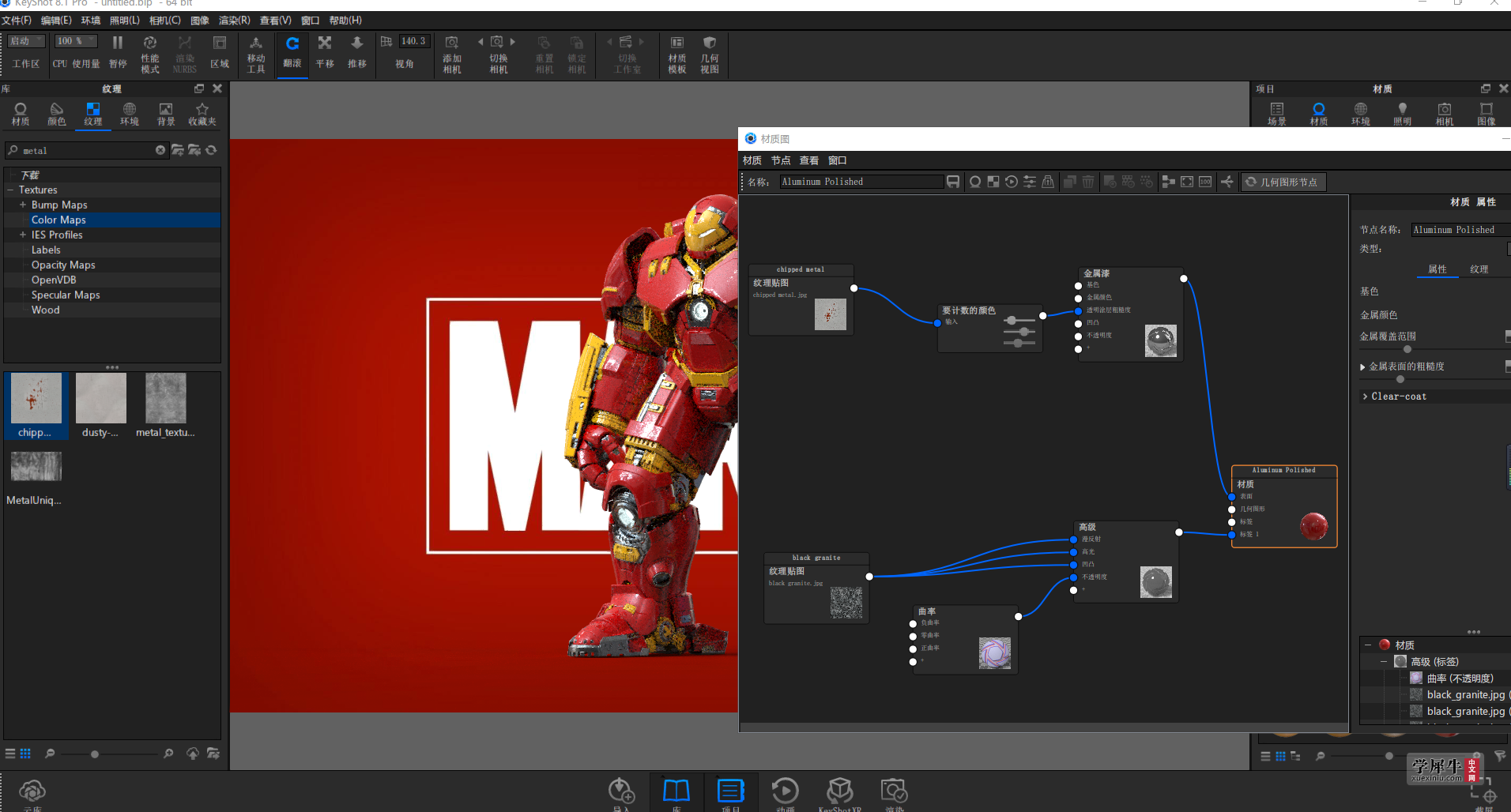Viewport: 1511px width, 812px height.
Task: Open the 收藏夹 favorites tab in library
Action: (x=202, y=115)
